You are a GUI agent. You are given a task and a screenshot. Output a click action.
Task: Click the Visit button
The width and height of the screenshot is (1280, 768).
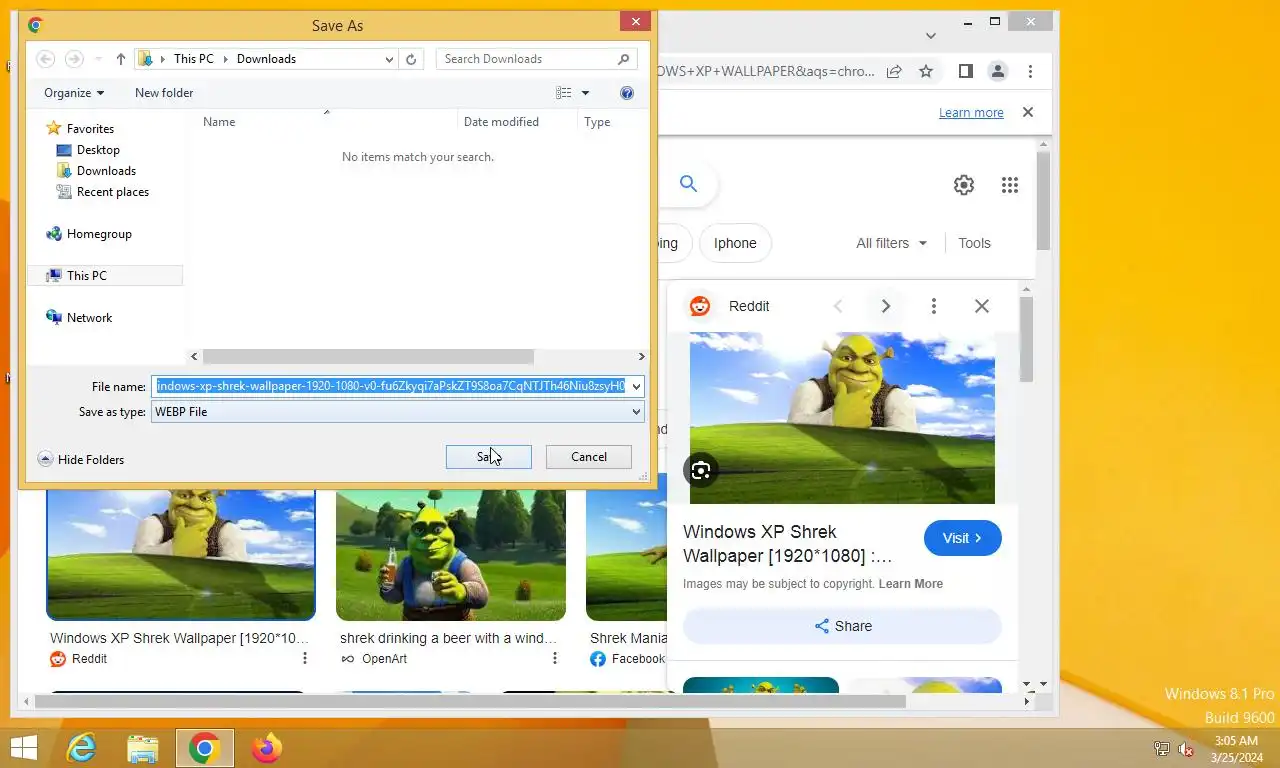pos(963,538)
